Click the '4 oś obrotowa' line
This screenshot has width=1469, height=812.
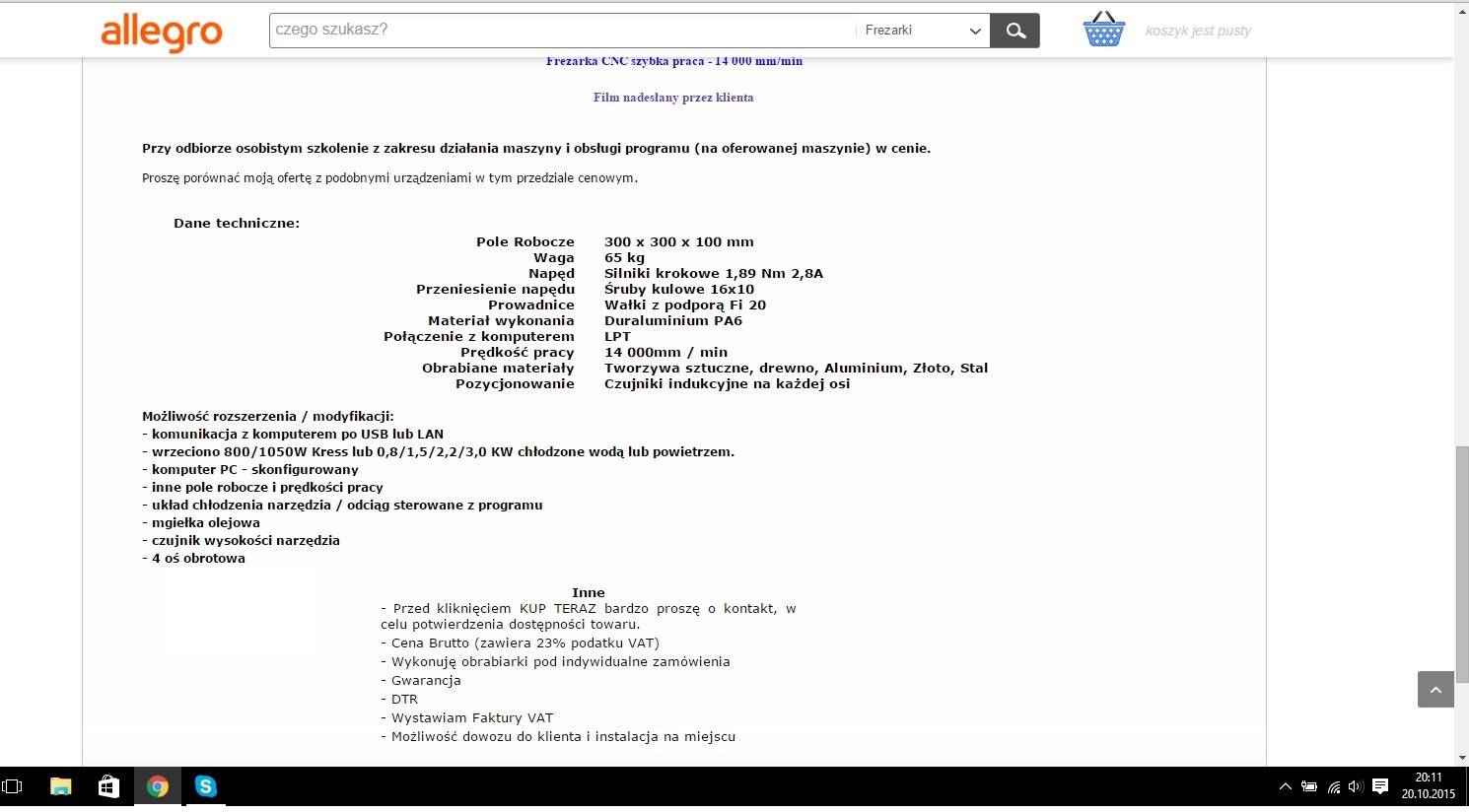pyautogui.click(x=198, y=559)
